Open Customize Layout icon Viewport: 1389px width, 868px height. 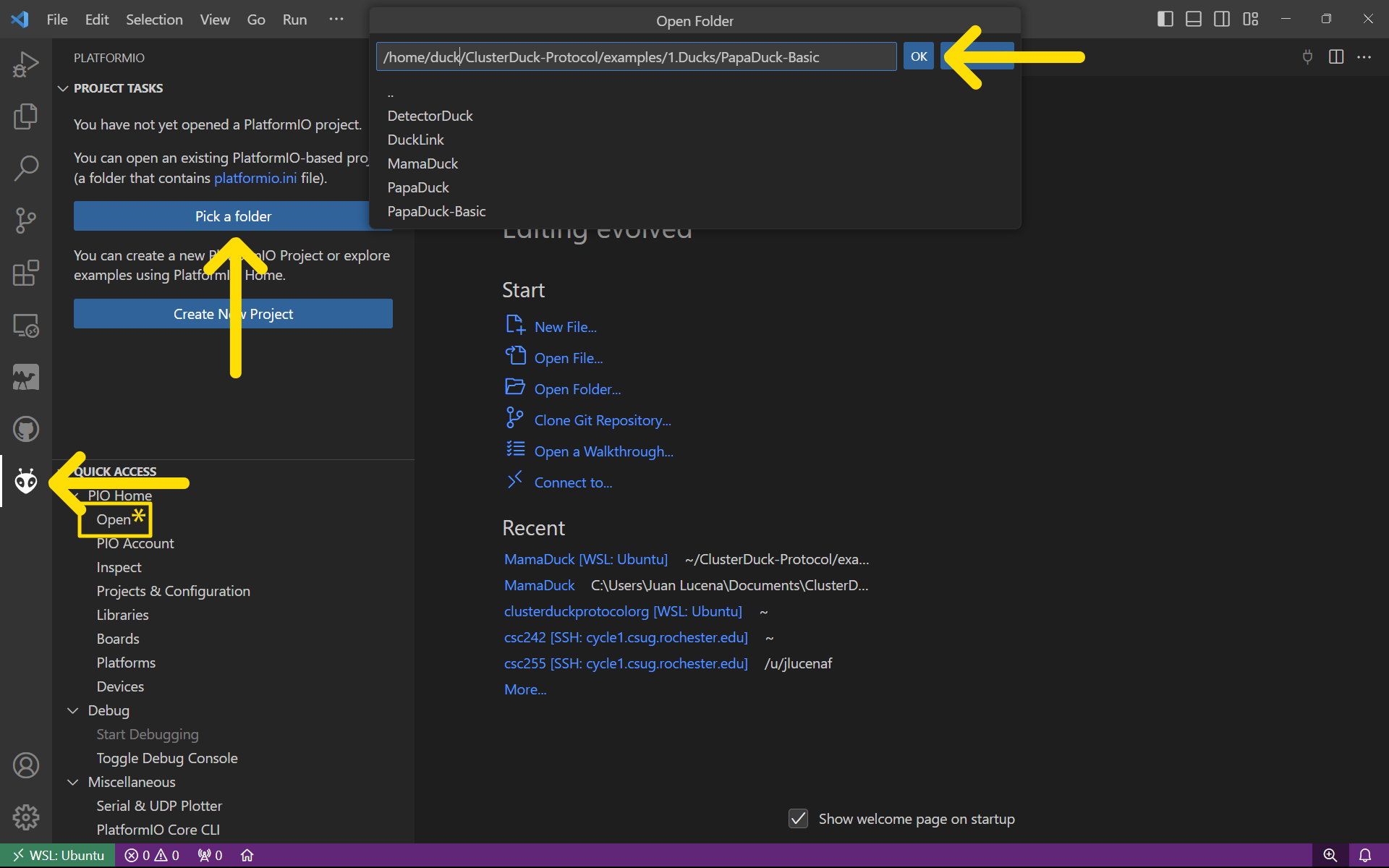click(1251, 20)
